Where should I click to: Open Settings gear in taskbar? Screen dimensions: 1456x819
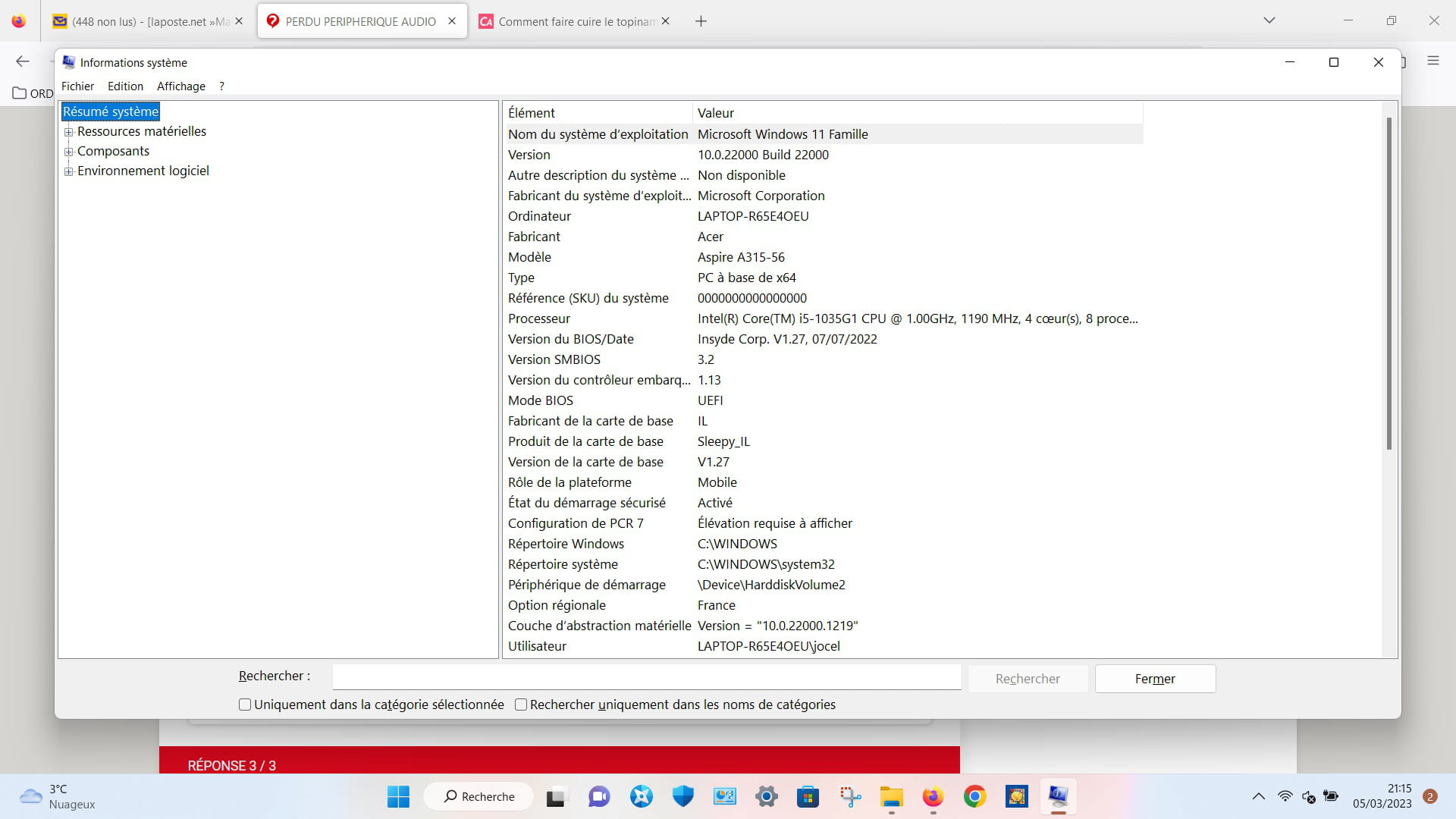click(767, 796)
